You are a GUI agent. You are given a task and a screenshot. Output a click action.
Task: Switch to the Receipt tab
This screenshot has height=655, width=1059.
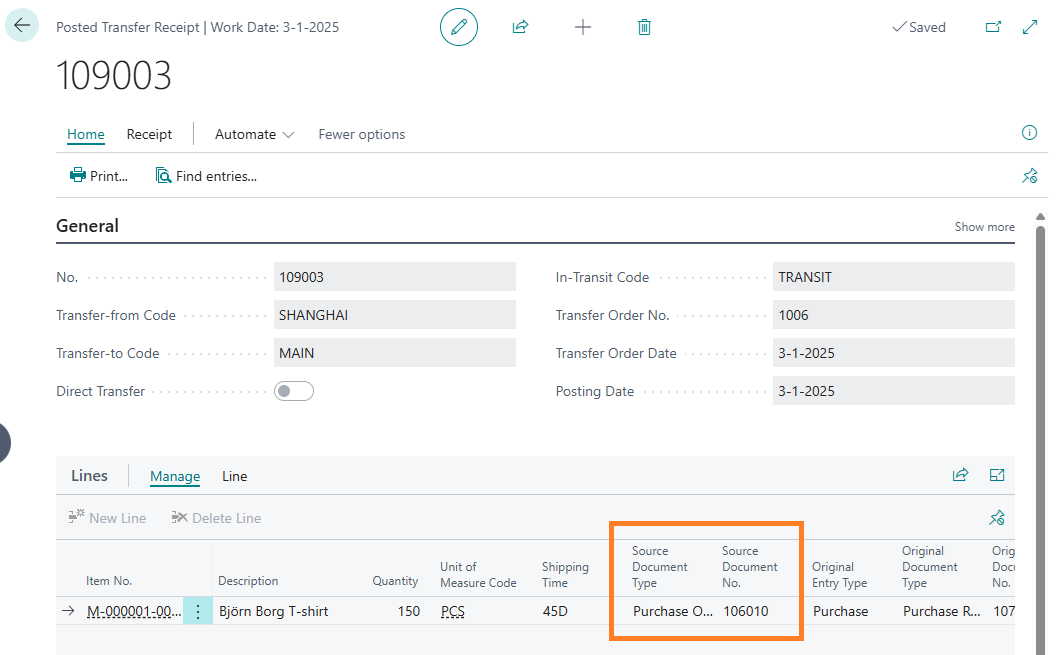pos(149,134)
